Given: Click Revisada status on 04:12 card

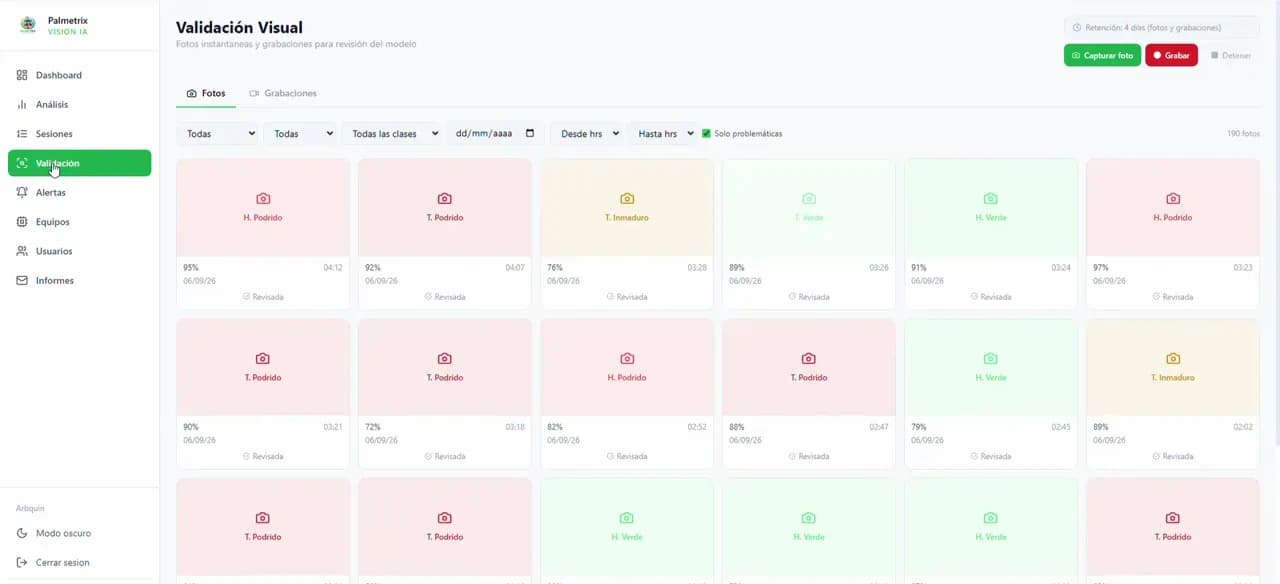Looking at the screenshot, I should point(263,297).
